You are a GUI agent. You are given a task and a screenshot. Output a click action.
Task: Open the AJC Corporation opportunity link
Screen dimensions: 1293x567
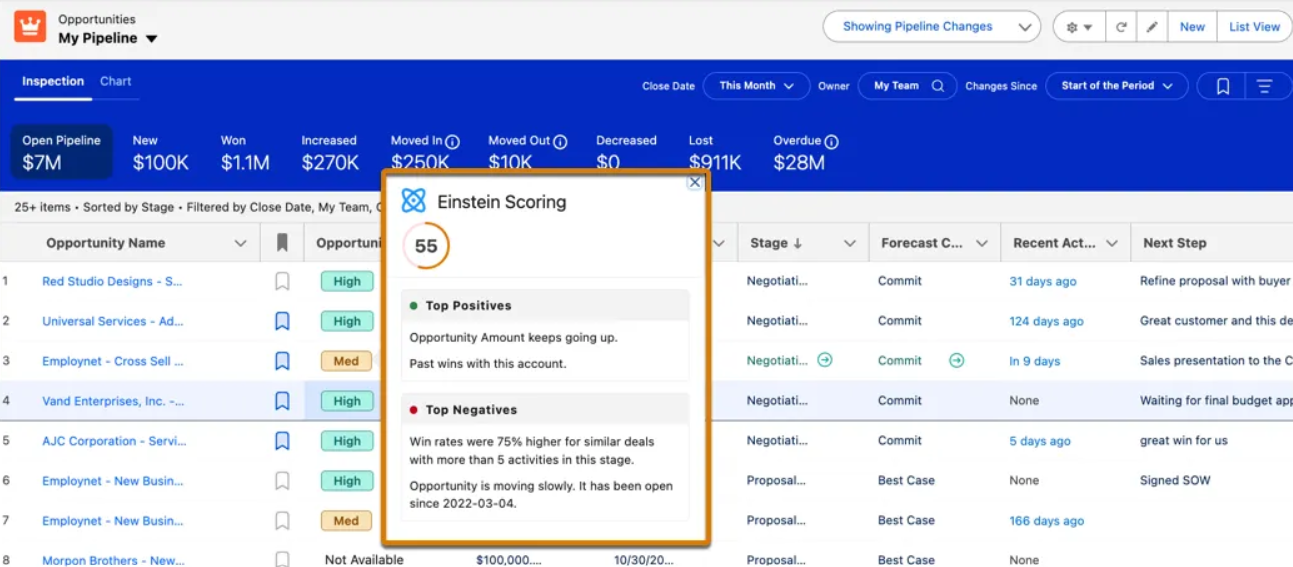(113, 441)
